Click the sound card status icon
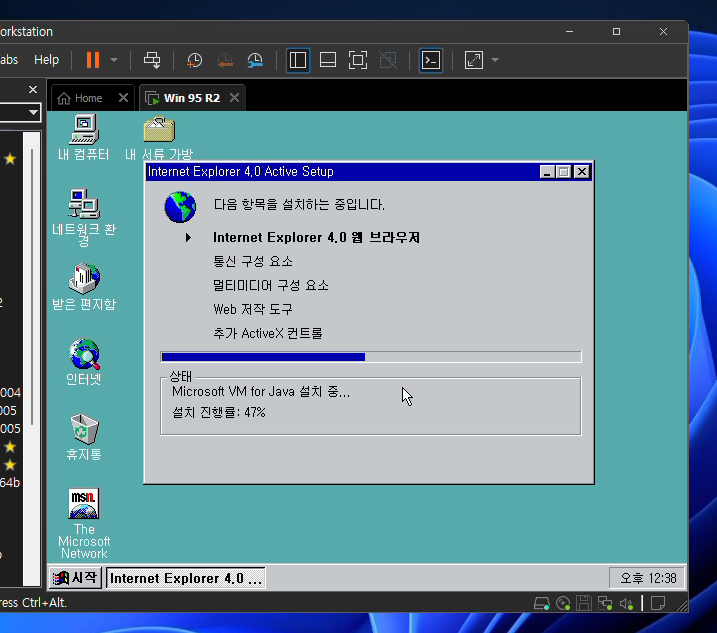 point(626,603)
